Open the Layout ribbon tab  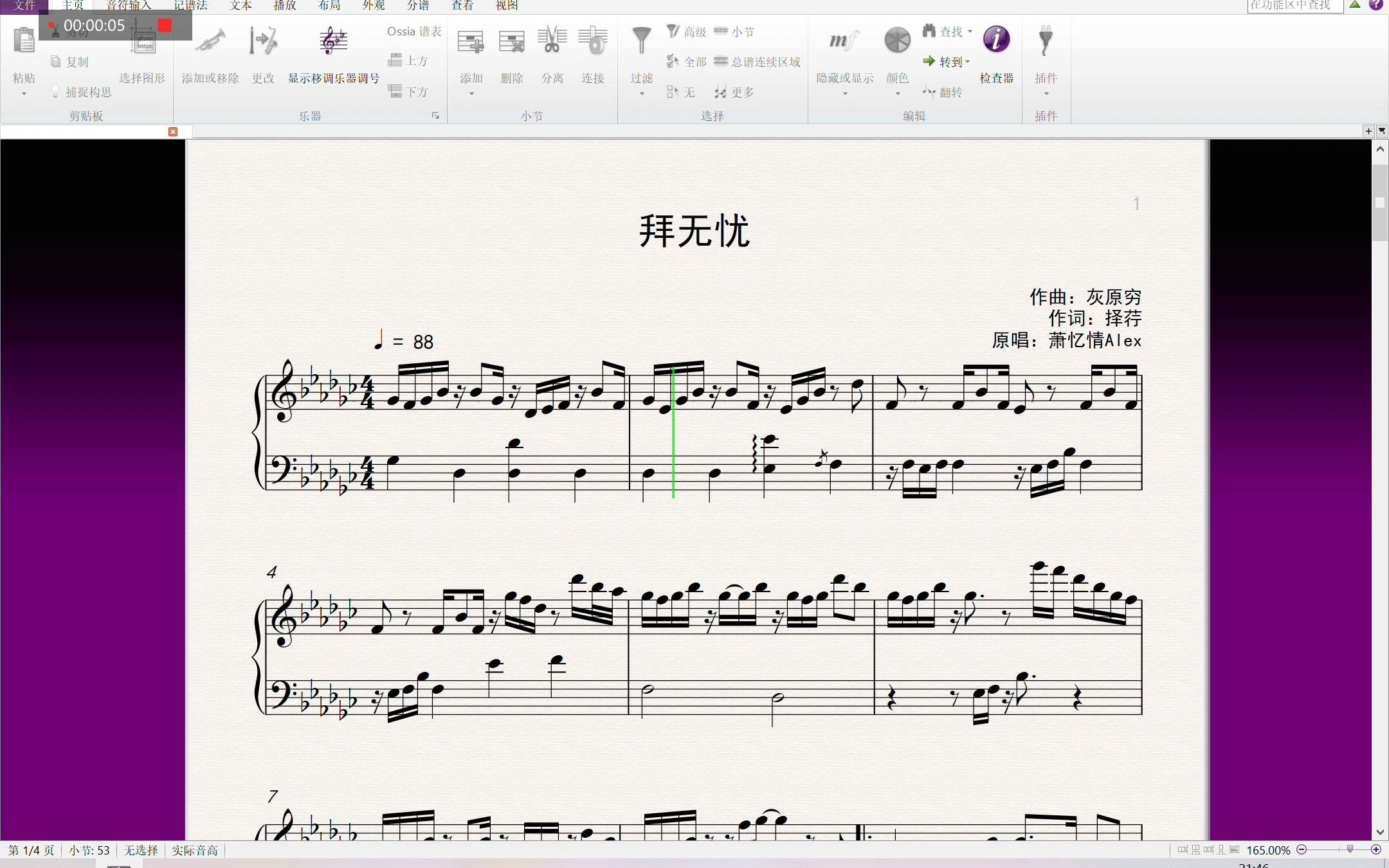[329, 6]
